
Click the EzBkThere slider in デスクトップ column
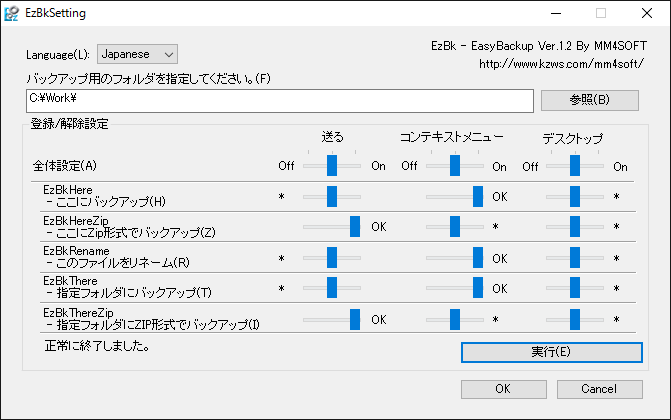[575, 288]
